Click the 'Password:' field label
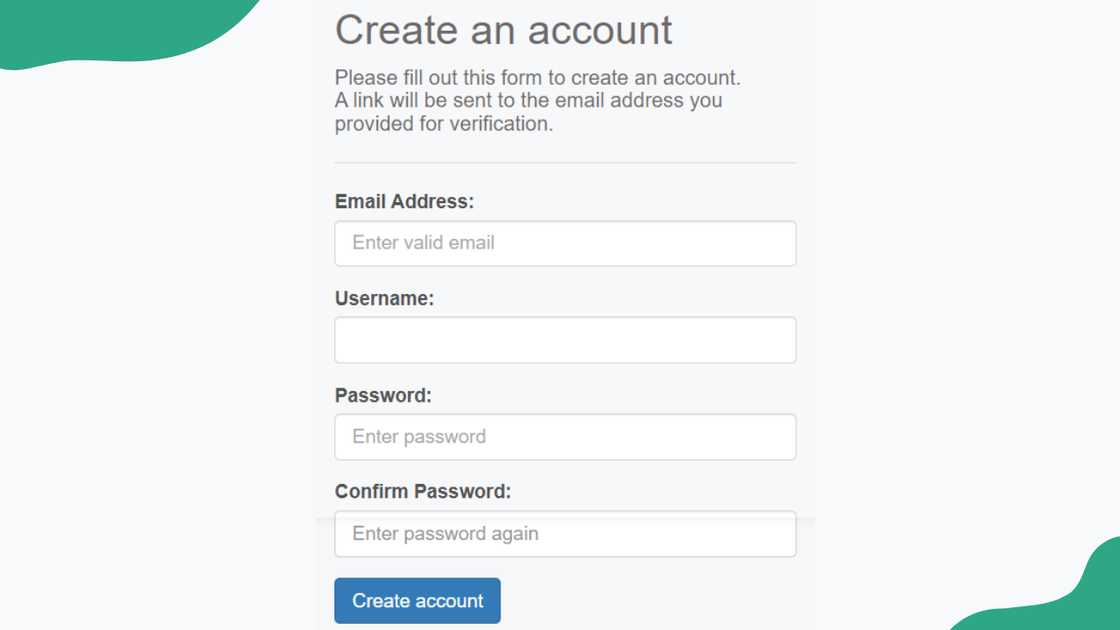Viewport: 1120px width, 630px height. click(x=383, y=395)
